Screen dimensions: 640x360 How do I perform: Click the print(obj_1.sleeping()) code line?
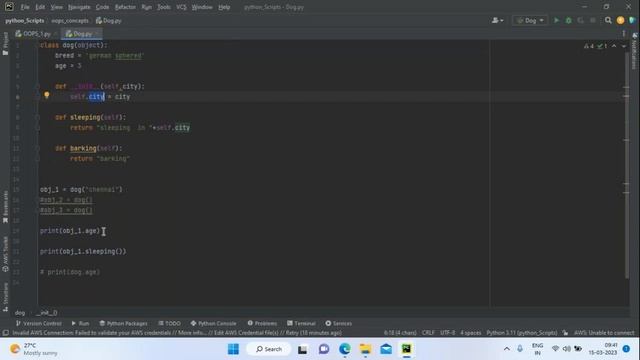click(83, 251)
